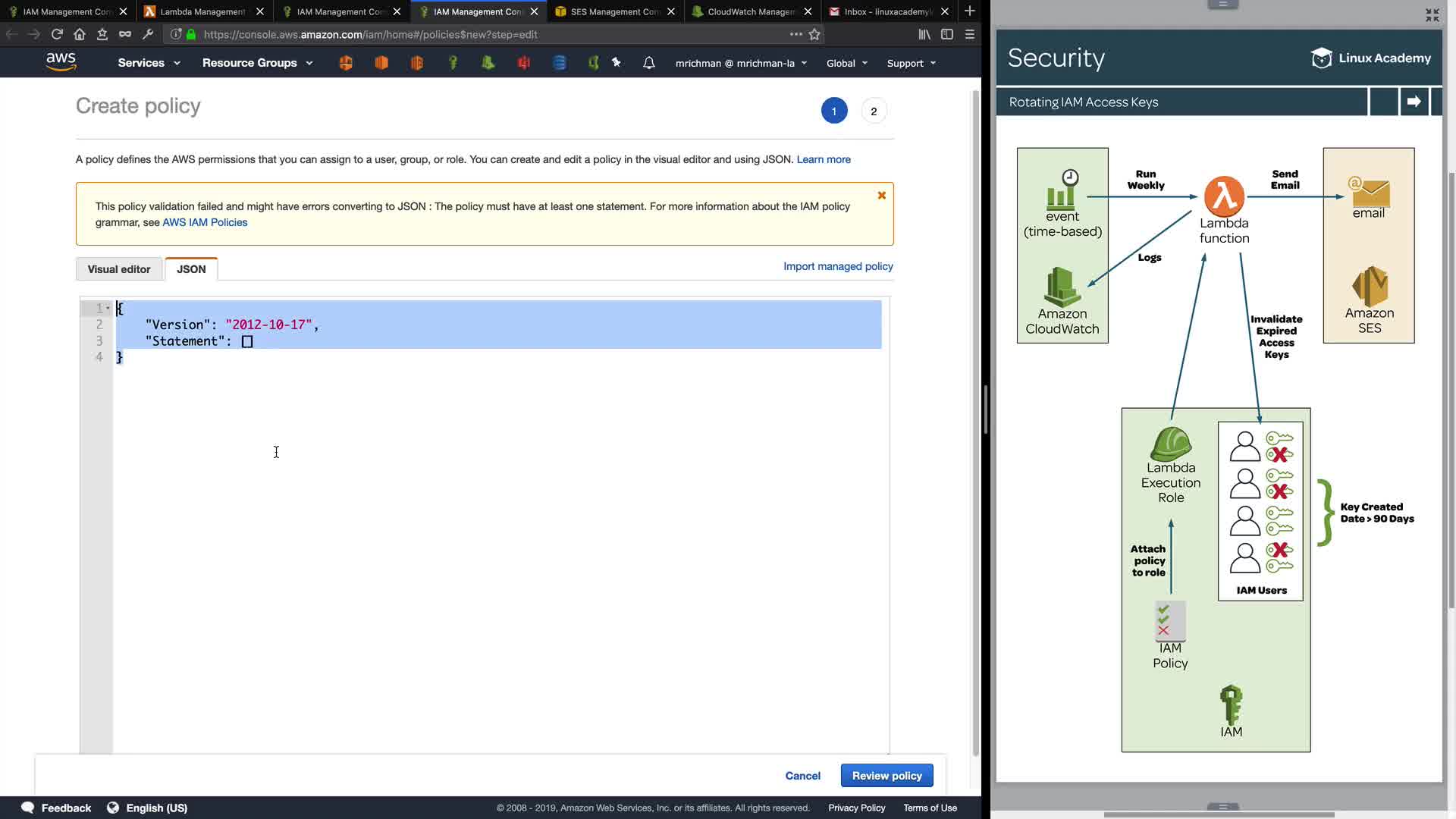Switch to the Lambda Management browser tab
The image size is (1456, 819).
202,11
